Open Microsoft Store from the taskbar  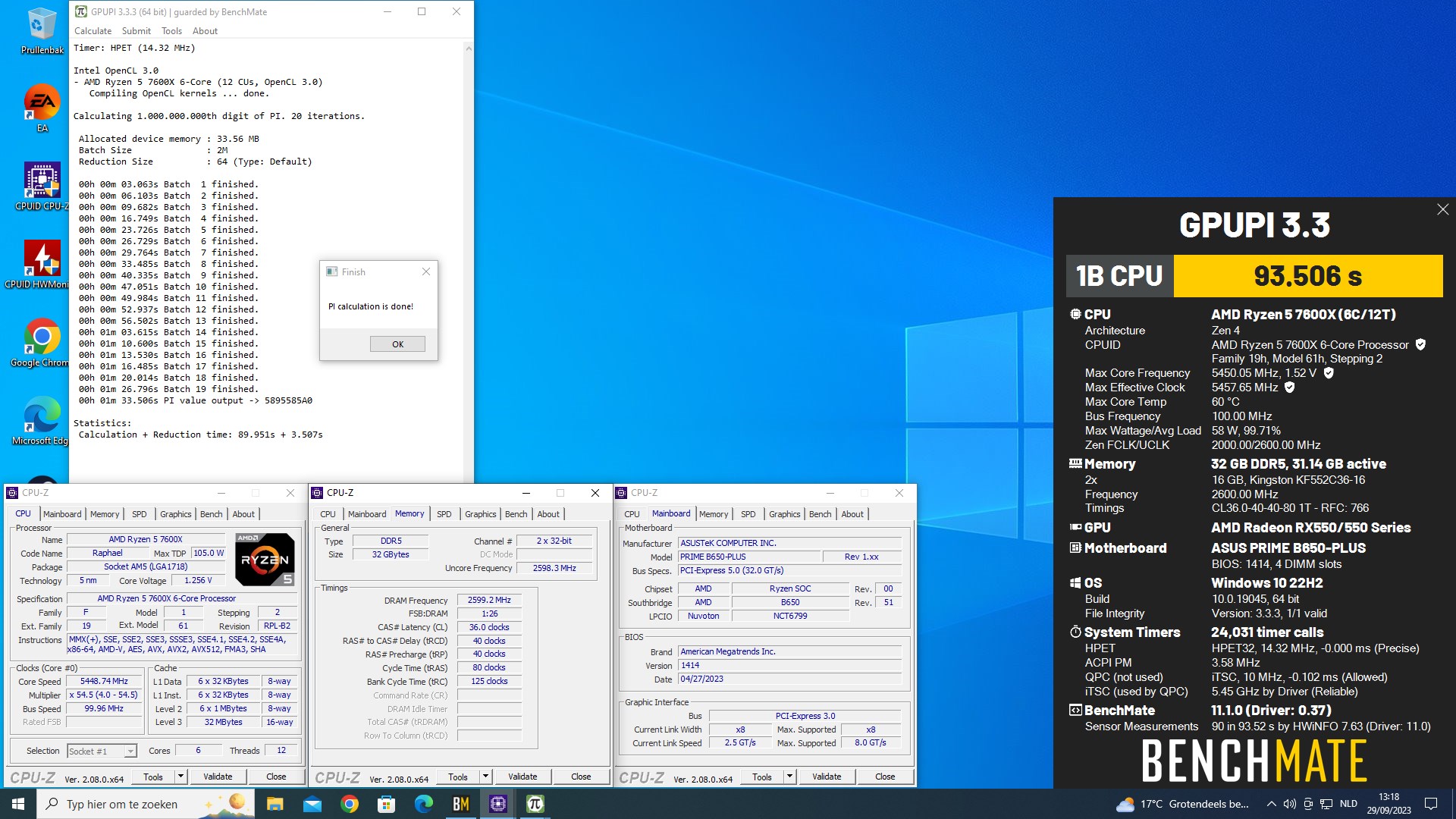point(386,804)
